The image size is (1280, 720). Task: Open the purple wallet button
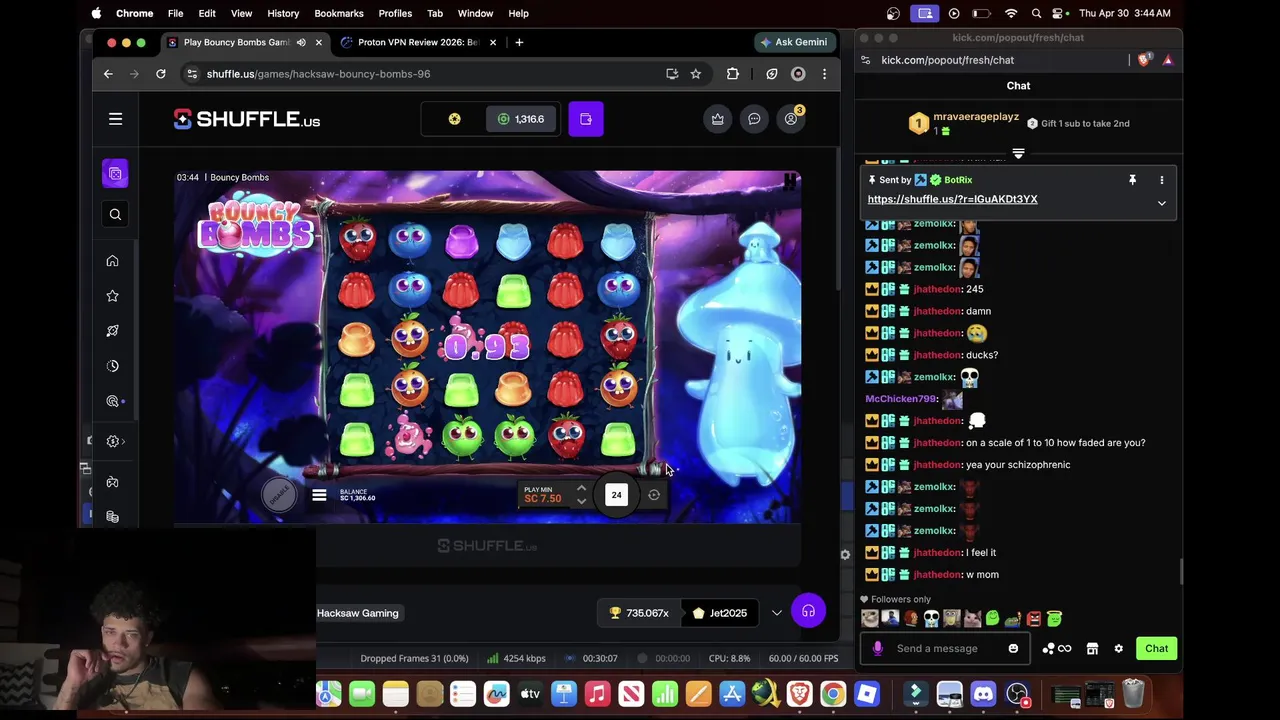point(586,119)
